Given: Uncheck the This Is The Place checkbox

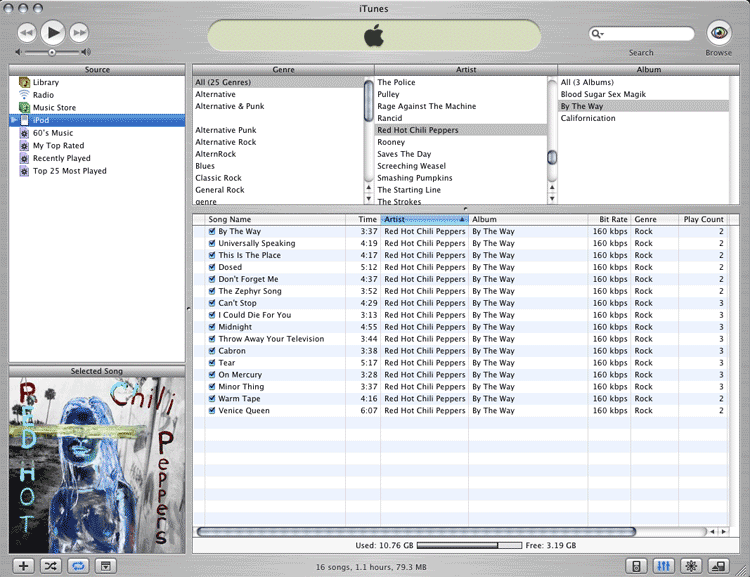Looking at the screenshot, I should [x=212, y=255].
